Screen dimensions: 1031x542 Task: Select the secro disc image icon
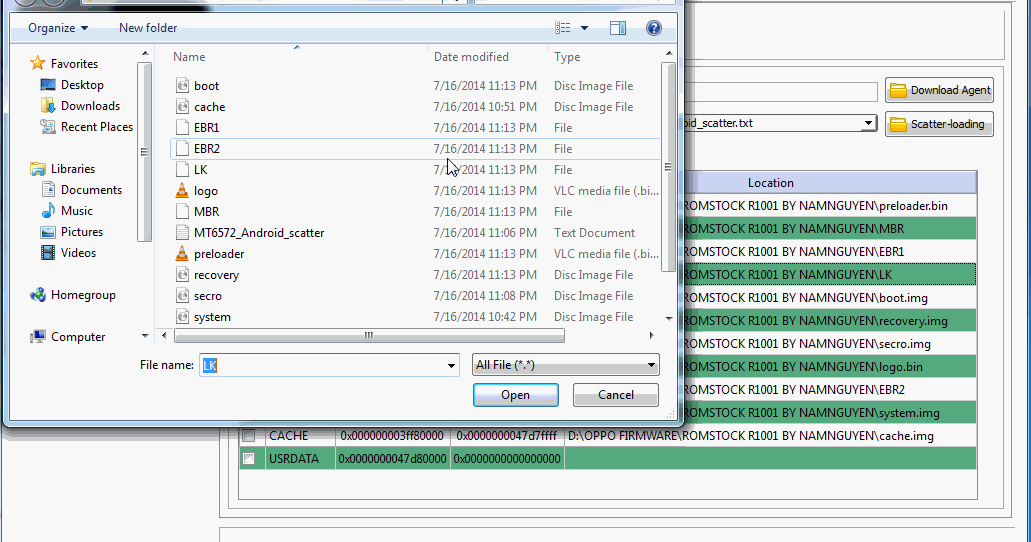click(183, 296)
